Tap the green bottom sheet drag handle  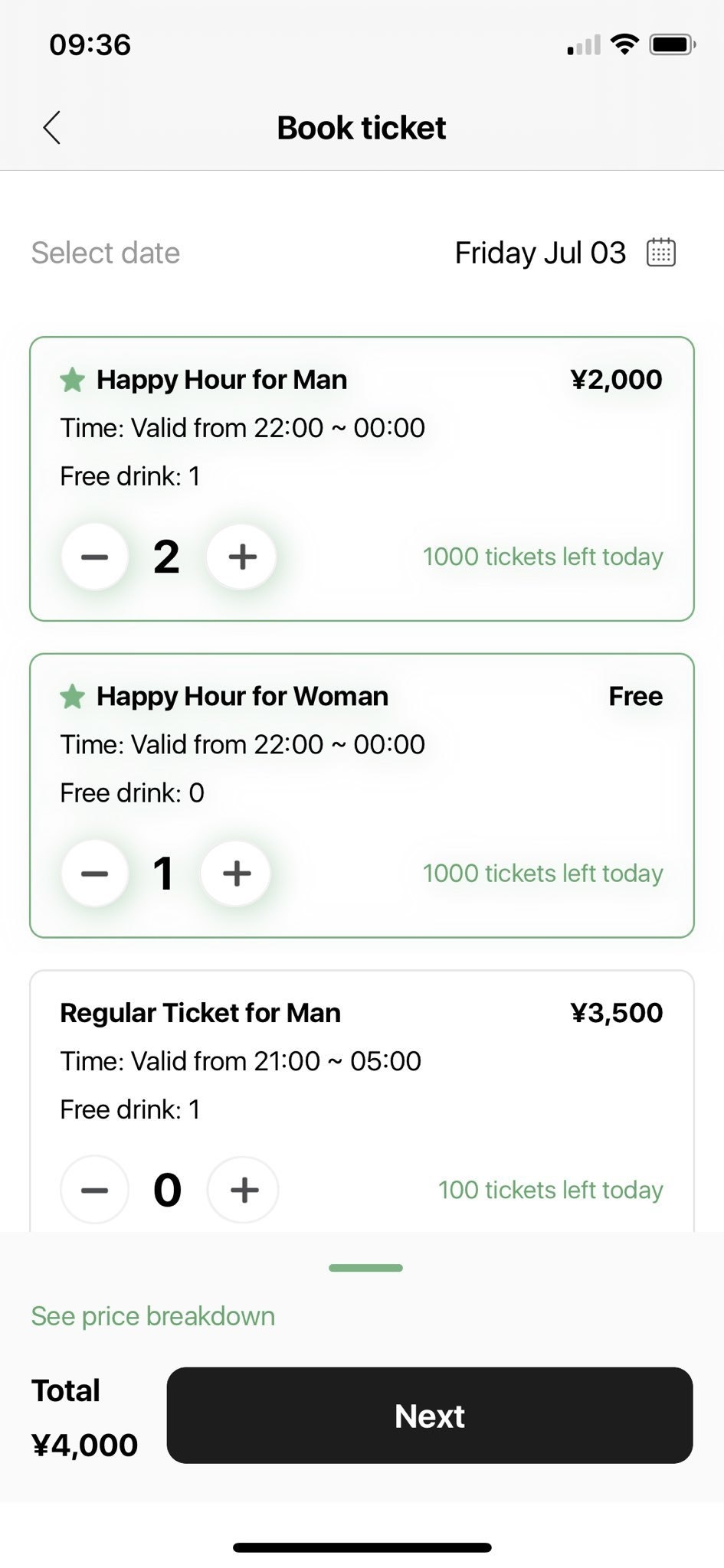point(365,1268)
